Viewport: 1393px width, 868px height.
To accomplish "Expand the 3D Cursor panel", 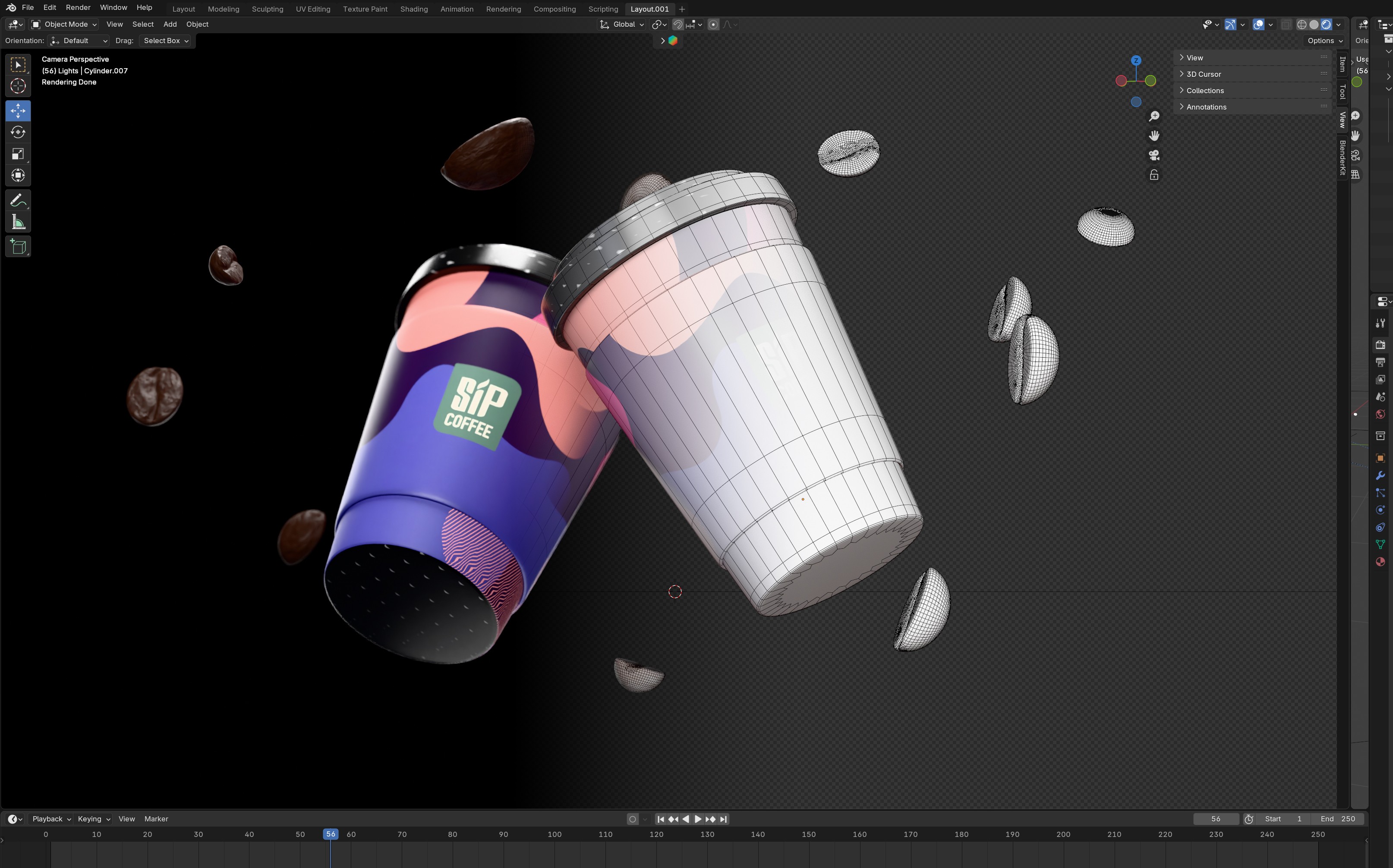I will click(1204, 74).
